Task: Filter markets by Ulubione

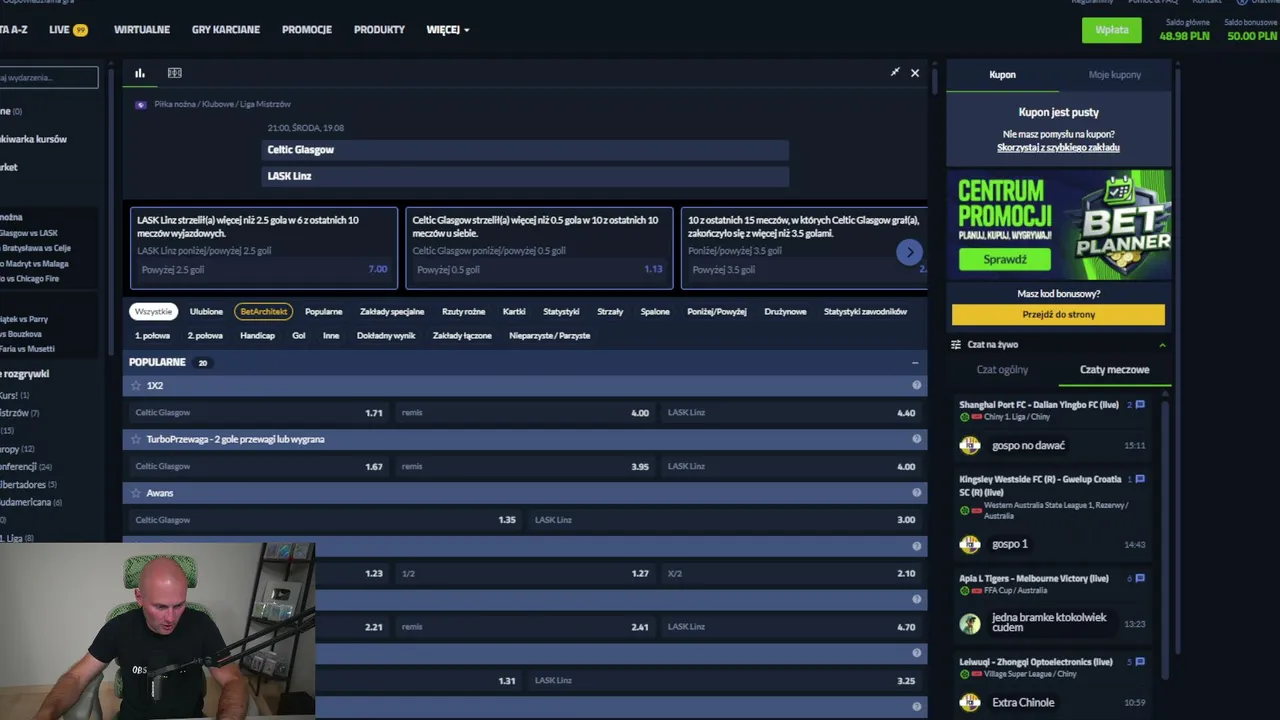Action: coord(206,312)
